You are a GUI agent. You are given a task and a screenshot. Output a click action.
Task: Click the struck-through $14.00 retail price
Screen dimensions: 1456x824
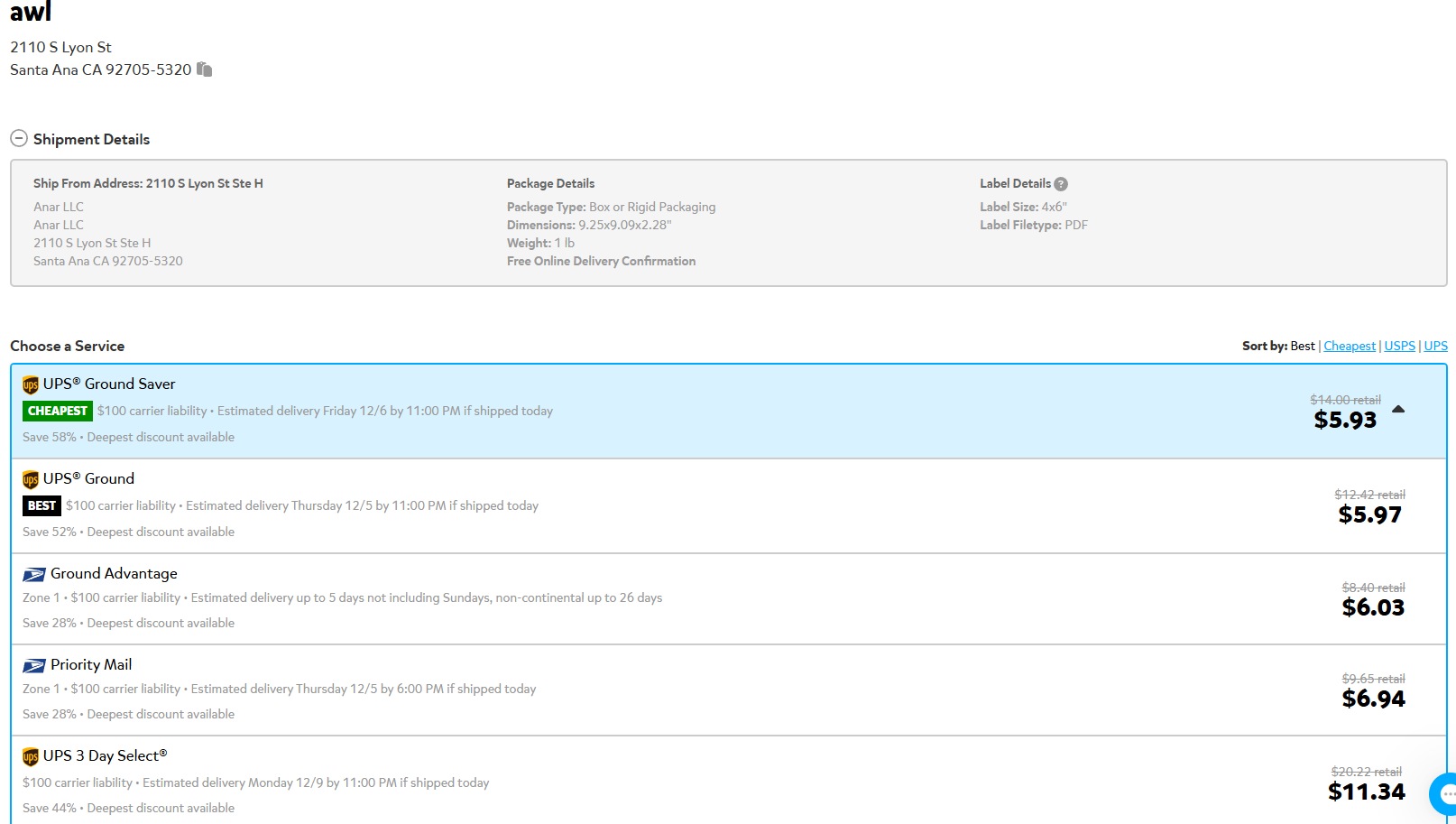[1345, 400]
